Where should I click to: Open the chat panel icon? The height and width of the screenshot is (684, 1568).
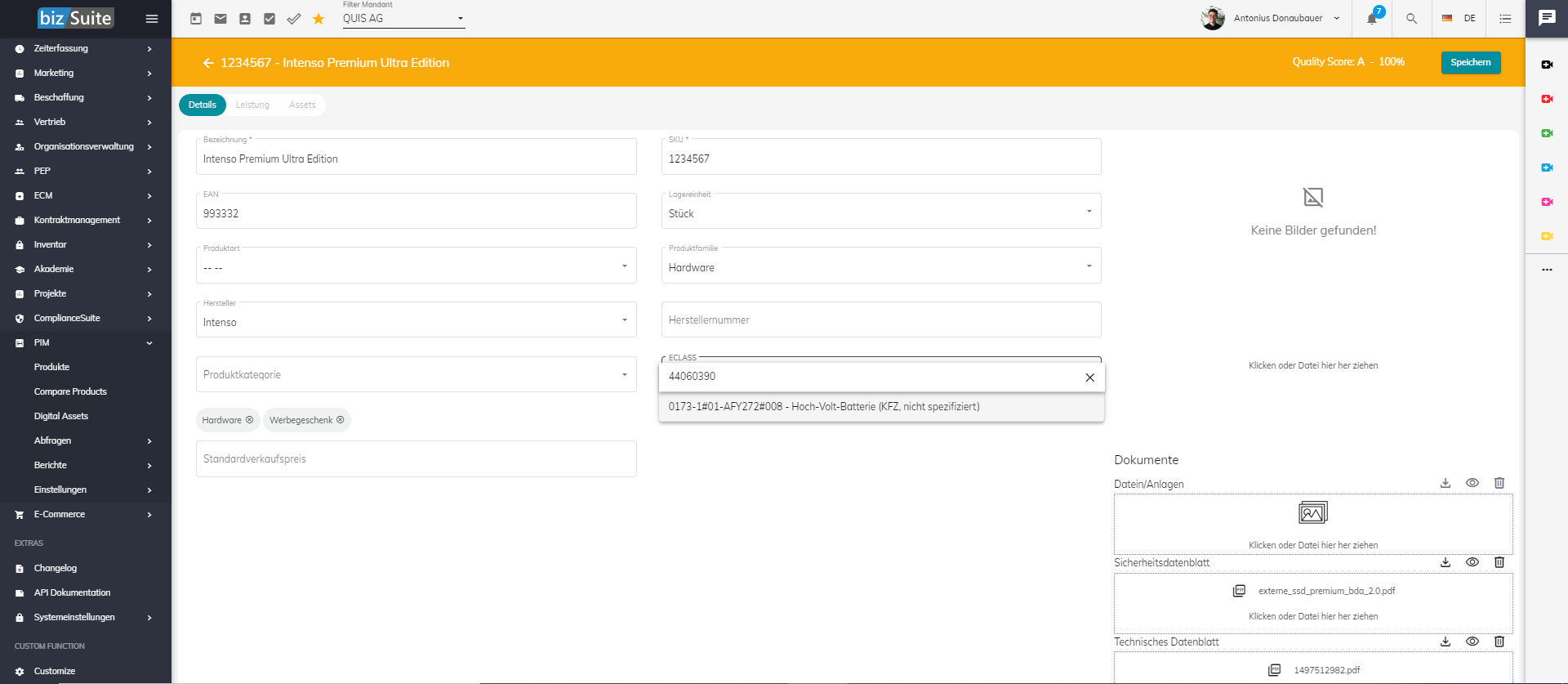pos(1547,18)
